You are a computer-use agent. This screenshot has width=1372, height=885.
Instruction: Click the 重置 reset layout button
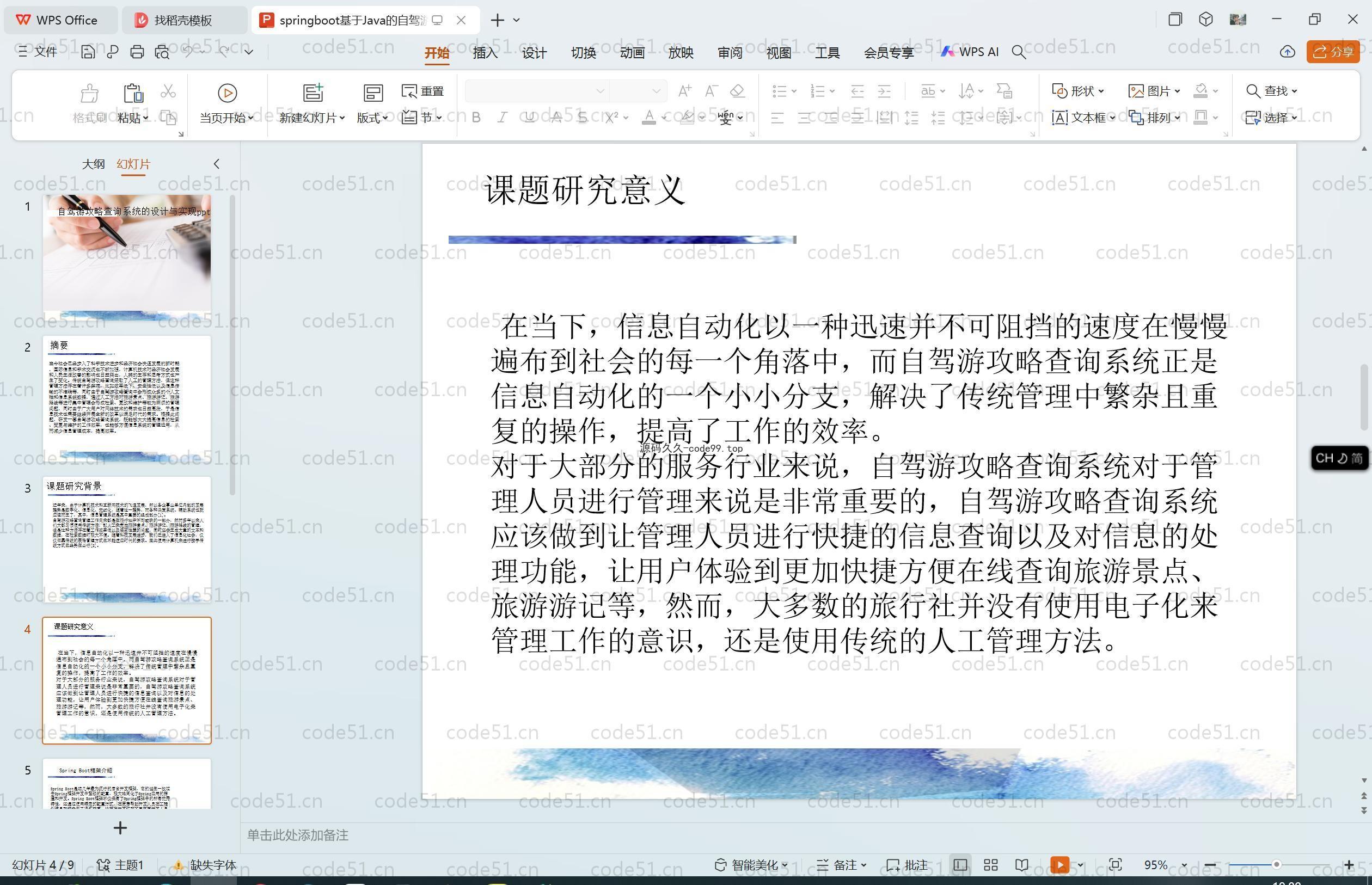click(x=422, y=91)
